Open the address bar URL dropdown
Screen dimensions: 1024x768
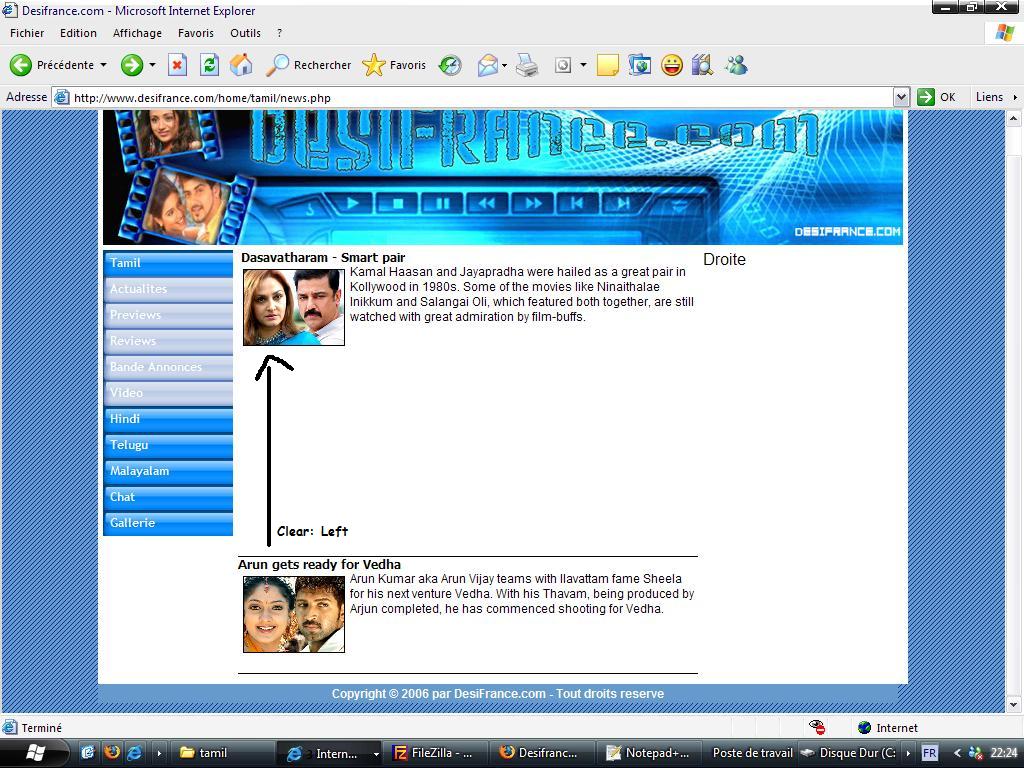click(x=901, y=97)
